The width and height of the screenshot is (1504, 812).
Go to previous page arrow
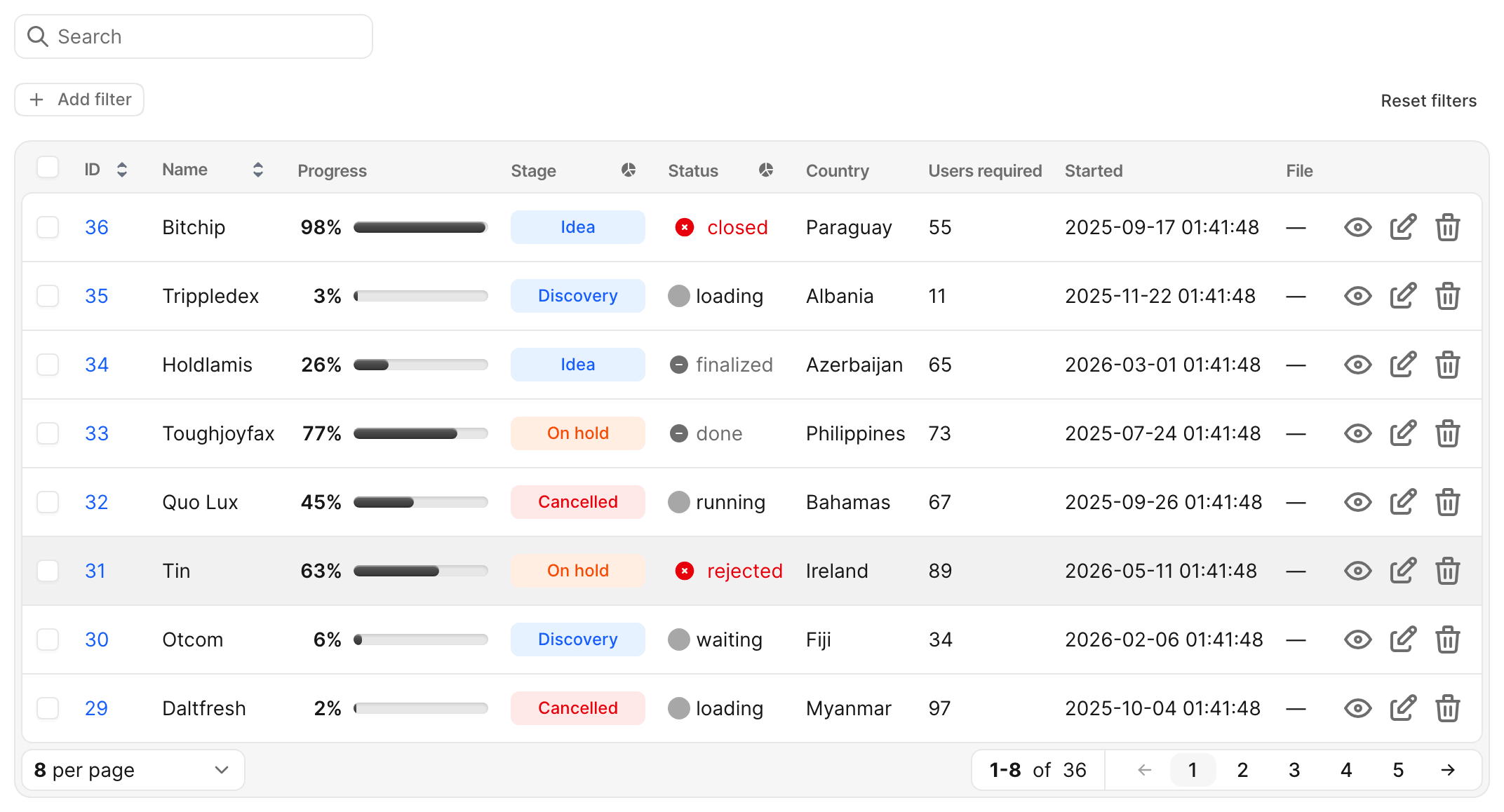1145,770
